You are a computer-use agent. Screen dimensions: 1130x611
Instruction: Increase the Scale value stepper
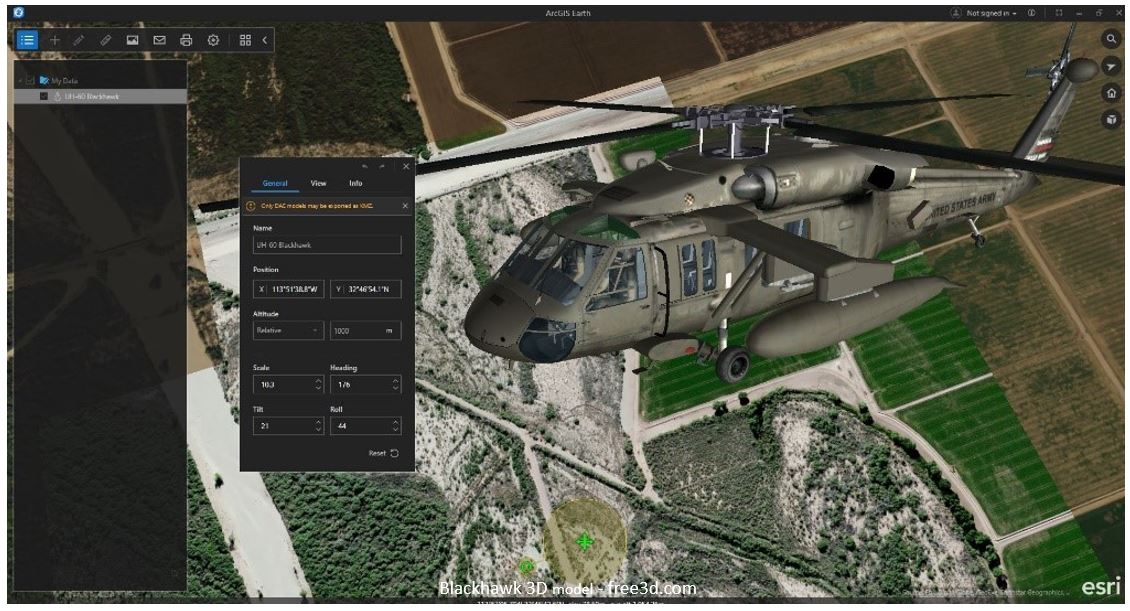tap(319, 380)
